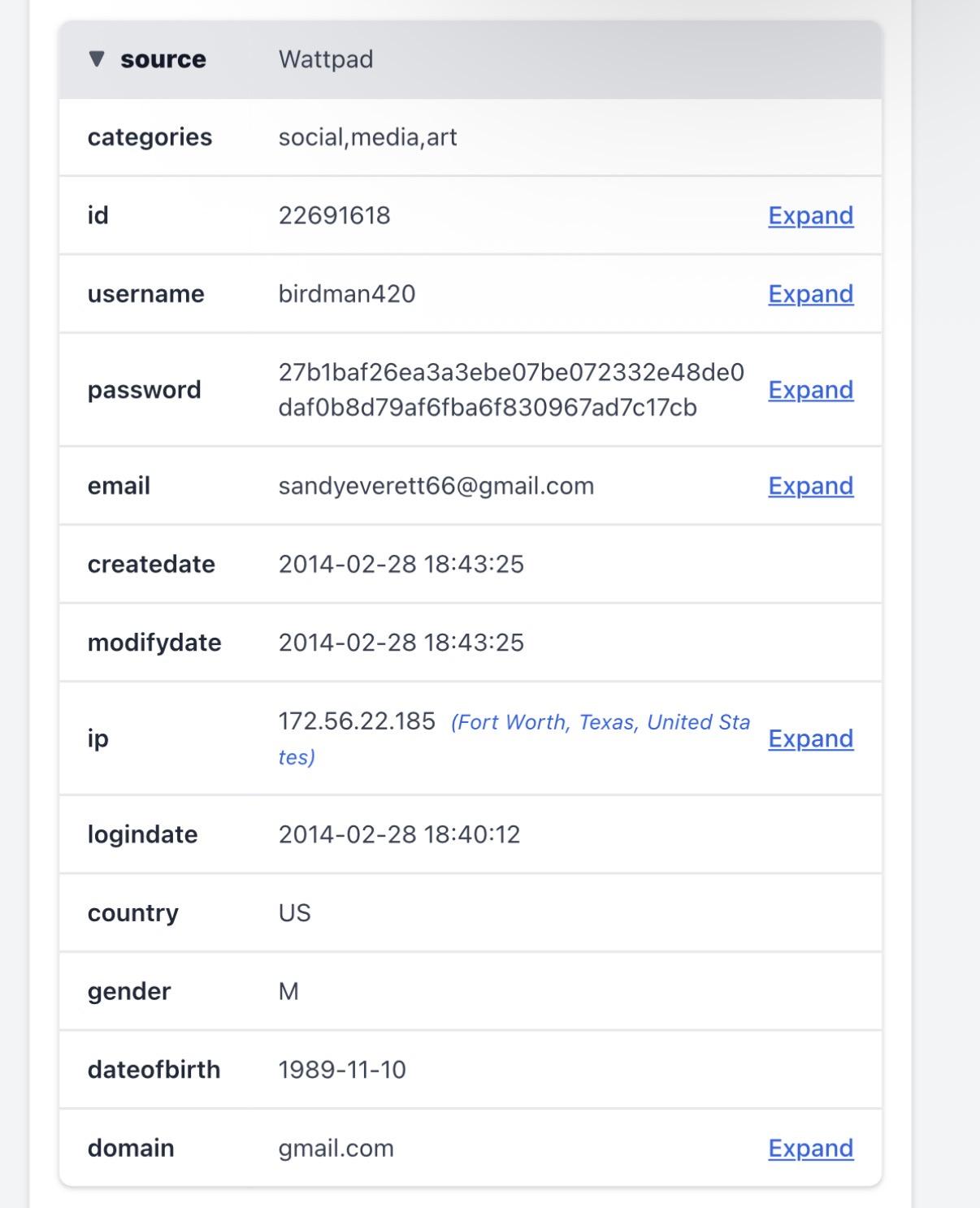Click the dateofbirth value 1989-11-10
This screenshot has height=1208, width=980.
pos(342,1070)
